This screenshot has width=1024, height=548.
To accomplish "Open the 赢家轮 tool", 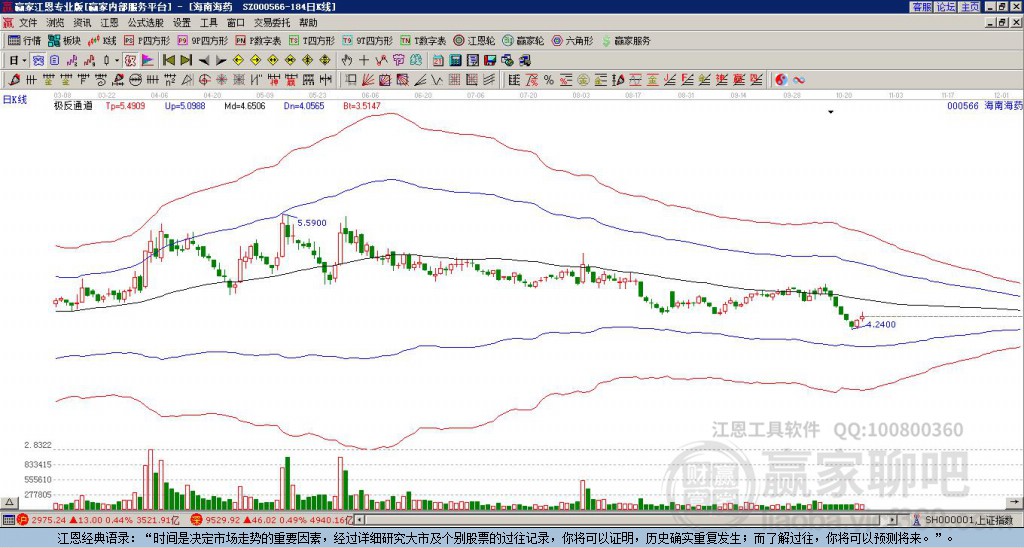I will [x=523, y=40].
